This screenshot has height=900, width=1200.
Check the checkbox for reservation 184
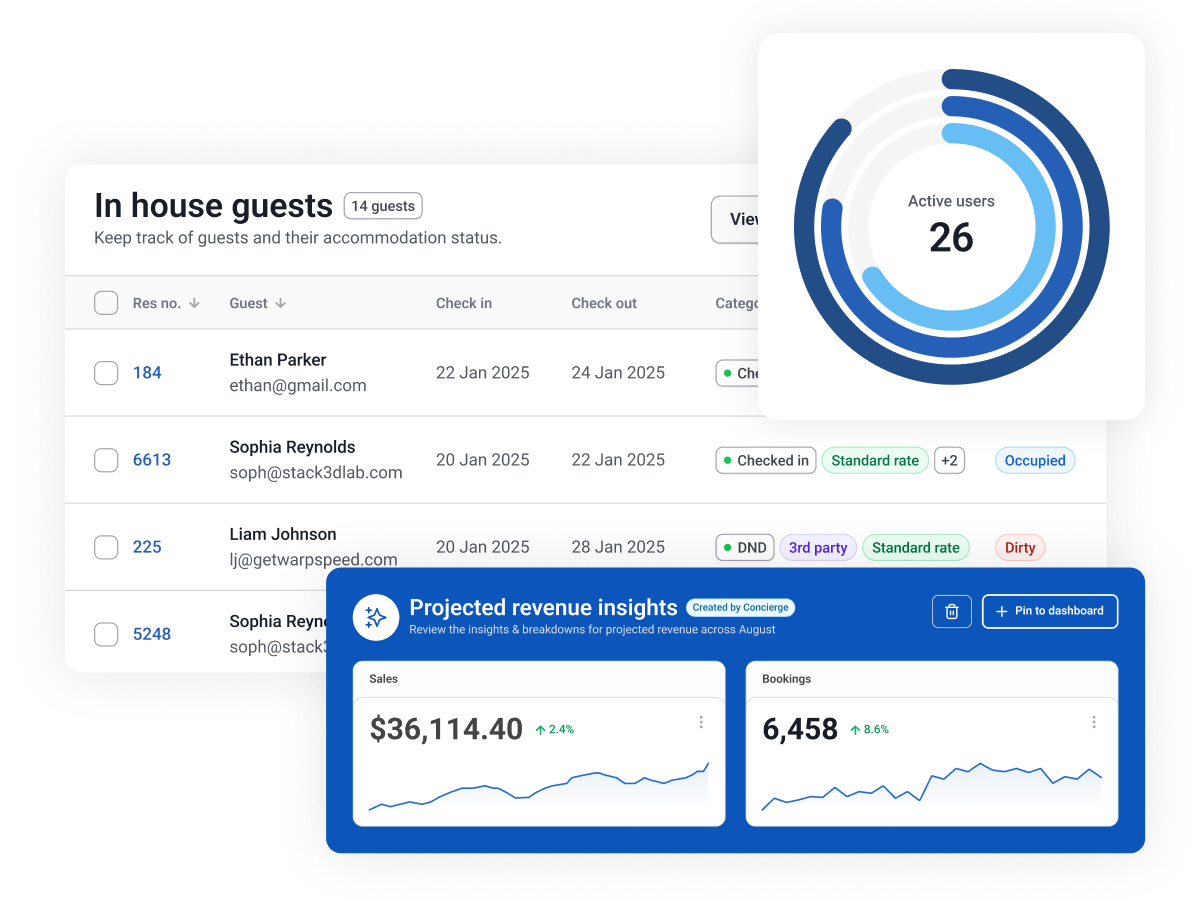click(106, 372)
